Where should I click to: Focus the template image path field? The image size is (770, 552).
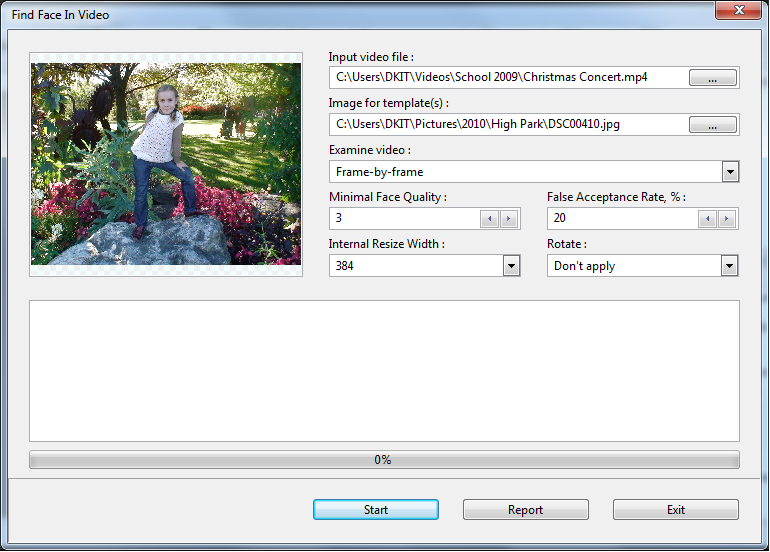tap(507, 125)
